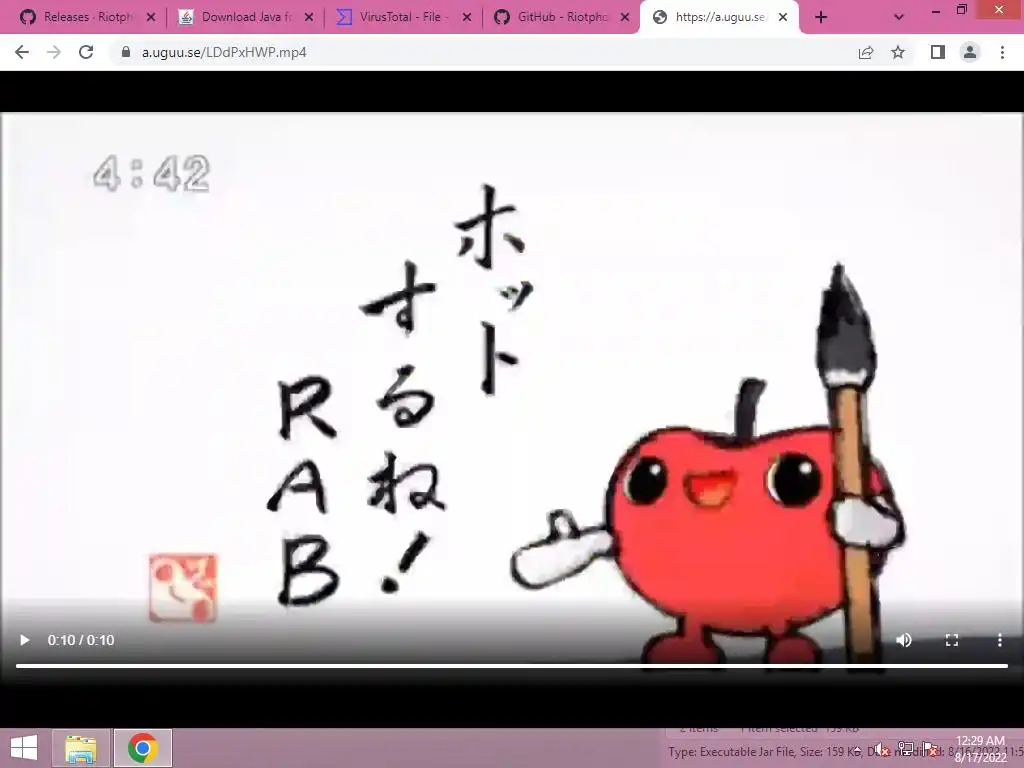The image size is (1024, 768).
Task: Bookmark this page with the star
Action: (898, 52)
